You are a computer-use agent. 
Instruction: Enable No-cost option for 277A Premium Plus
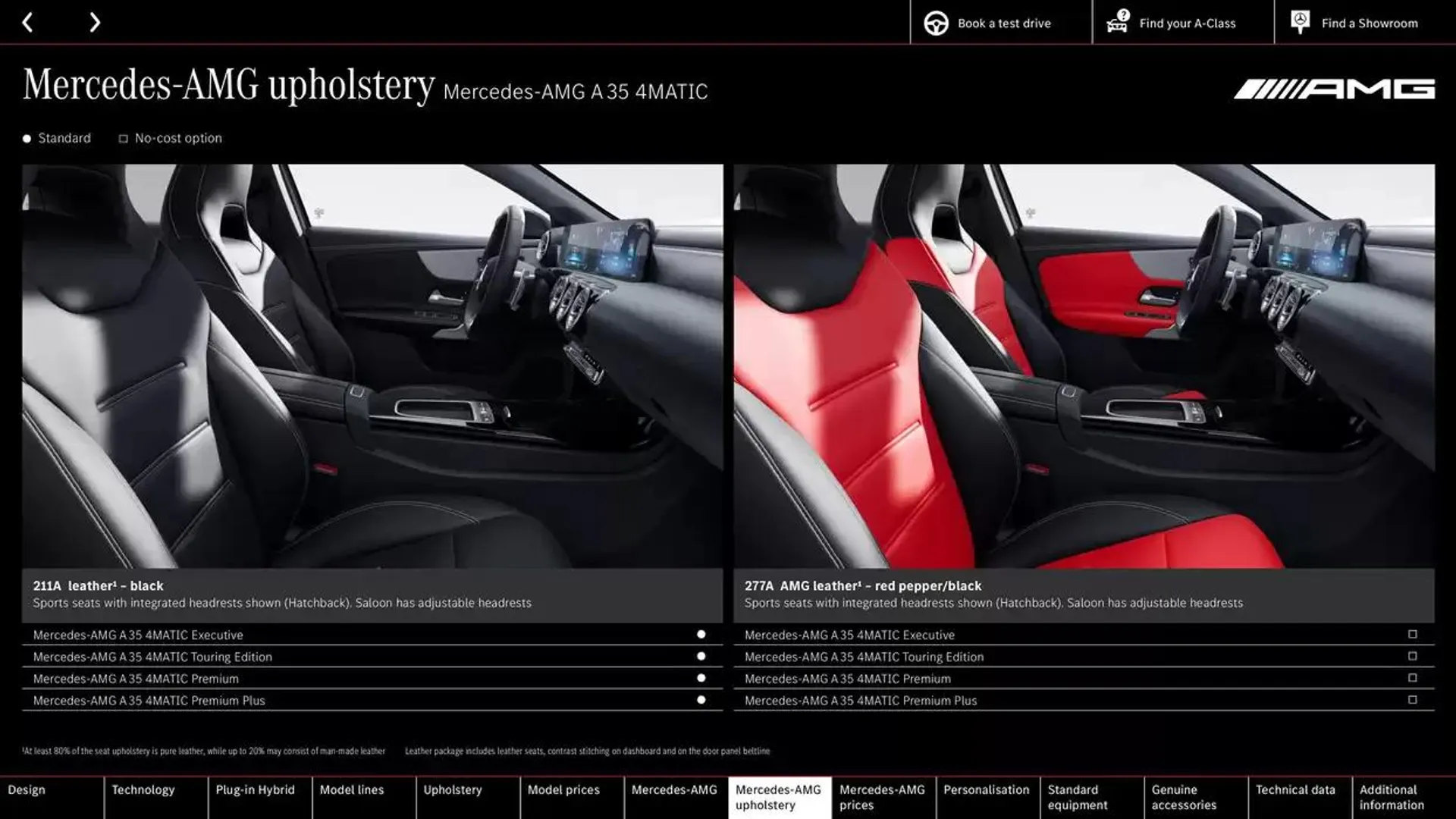click(1414, 700)
